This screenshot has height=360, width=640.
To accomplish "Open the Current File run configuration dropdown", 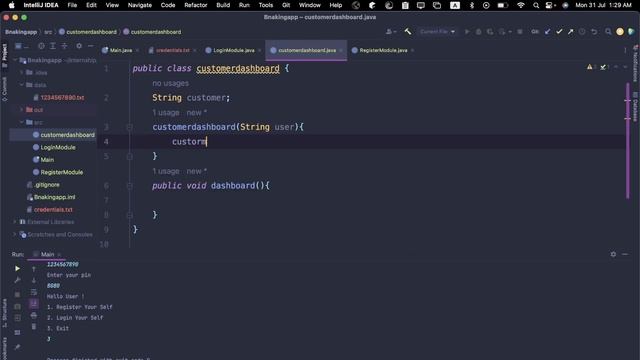I will tap(437, 31).
